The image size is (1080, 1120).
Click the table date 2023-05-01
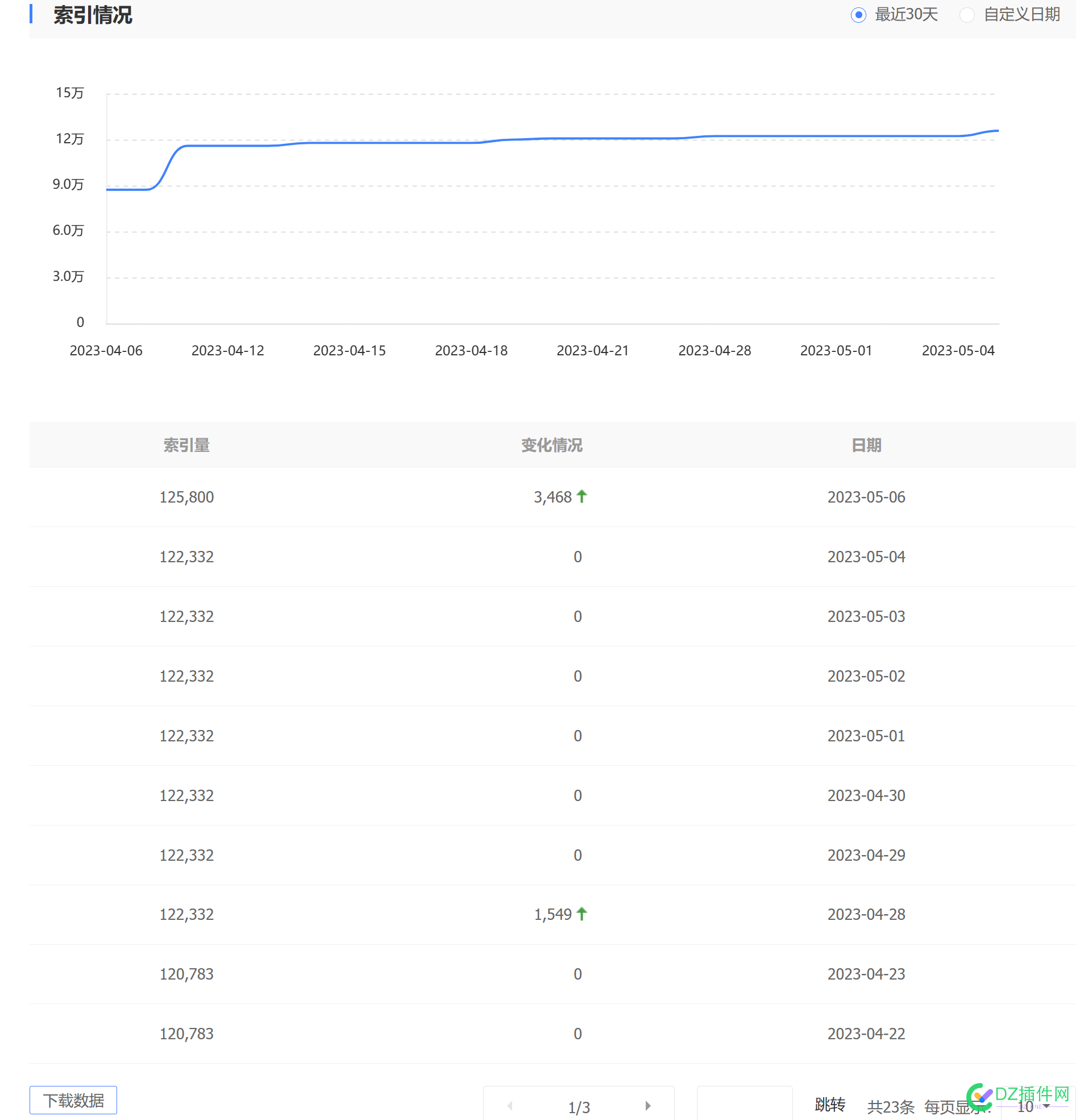866,736
